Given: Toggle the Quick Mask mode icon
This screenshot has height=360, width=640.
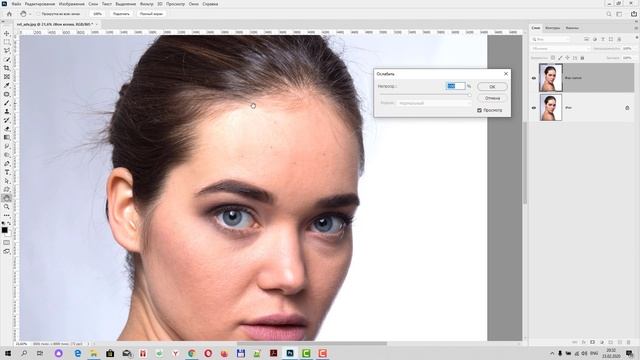Looking at the screenshot, I should 7,243.
